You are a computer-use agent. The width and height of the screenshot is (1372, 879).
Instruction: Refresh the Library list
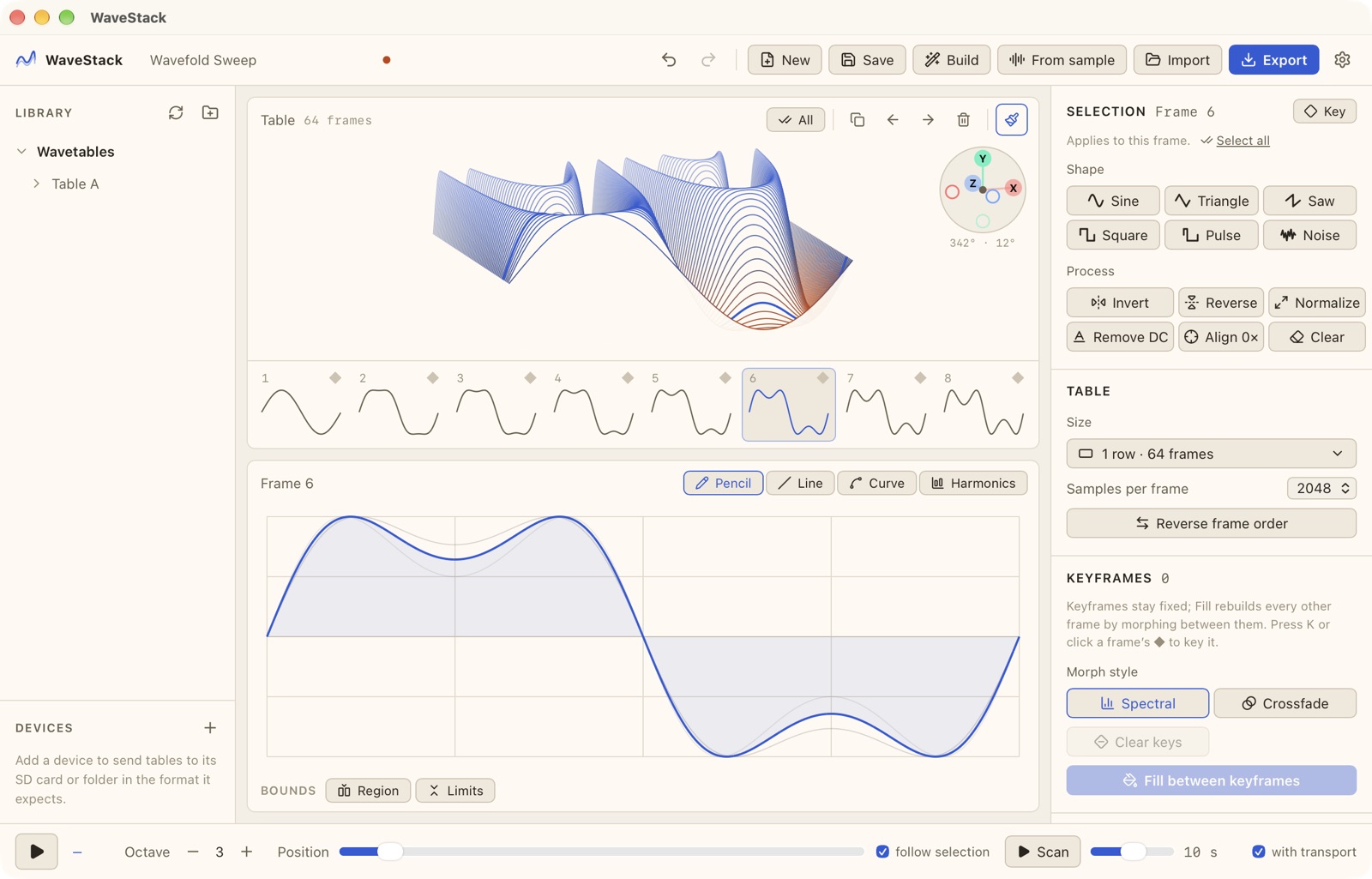point(176,112)
